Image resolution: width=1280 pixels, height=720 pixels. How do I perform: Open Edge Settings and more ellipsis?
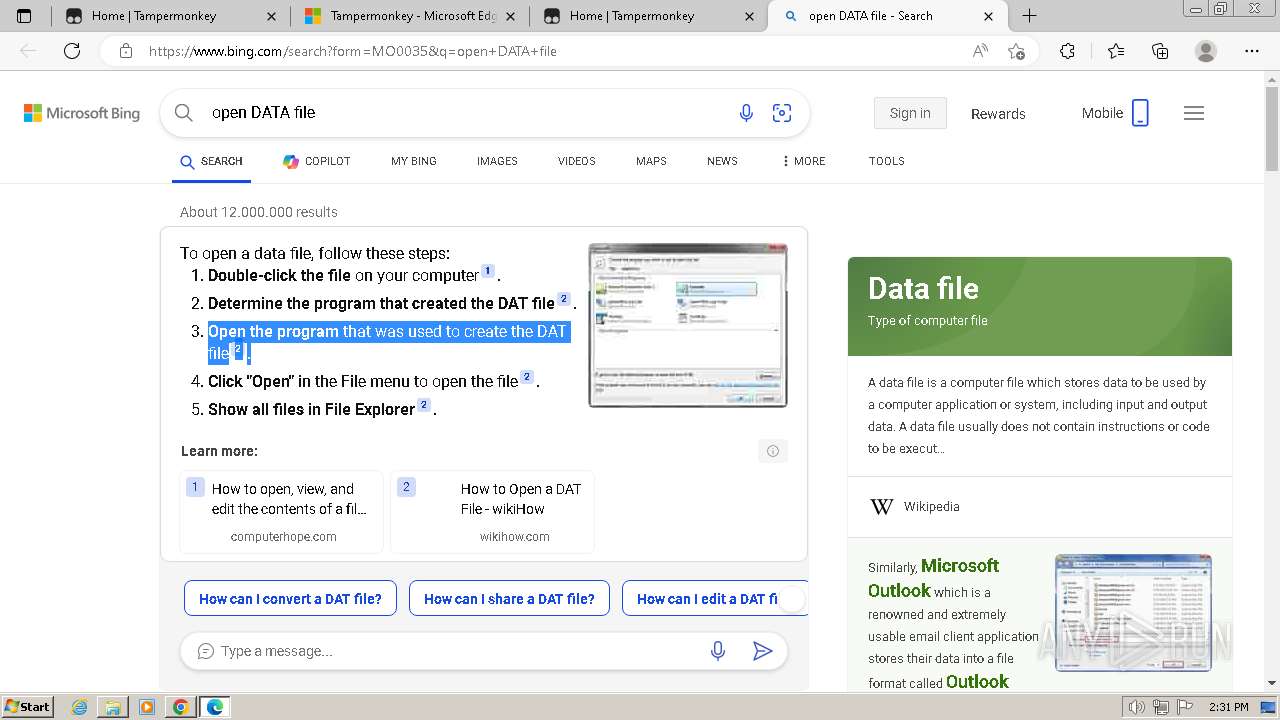tap(1252, 51)
